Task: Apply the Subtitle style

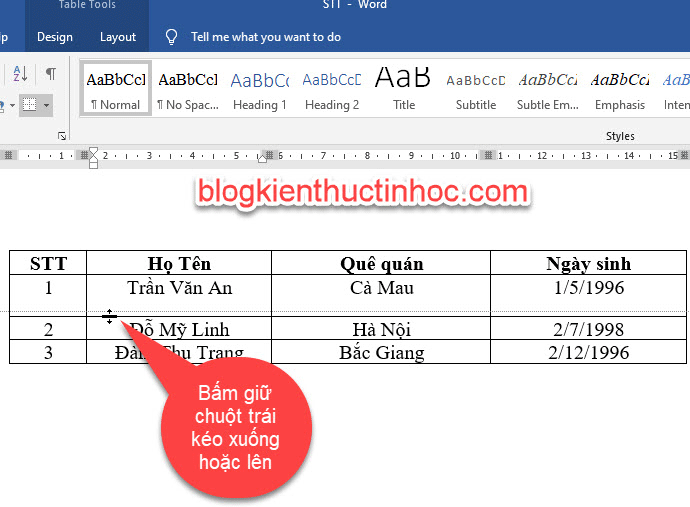Action: point(476,89)
